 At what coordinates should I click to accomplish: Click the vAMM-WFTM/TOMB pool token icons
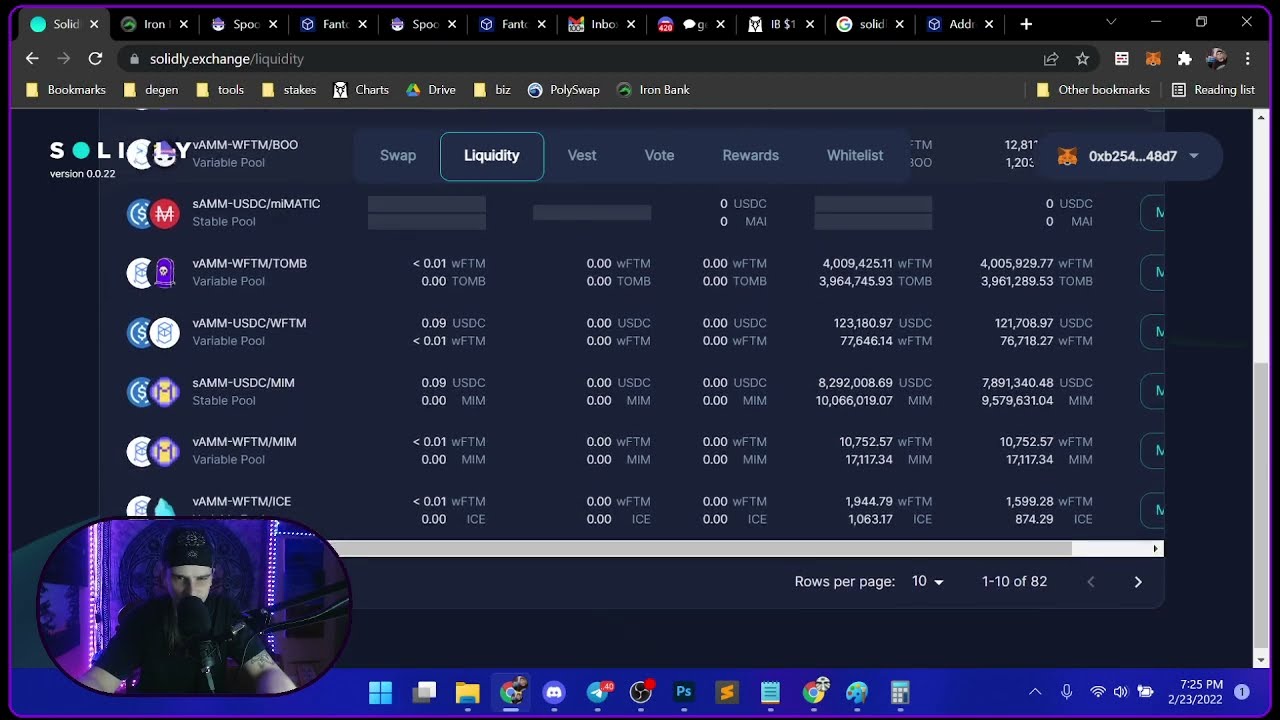pos(153,272)
